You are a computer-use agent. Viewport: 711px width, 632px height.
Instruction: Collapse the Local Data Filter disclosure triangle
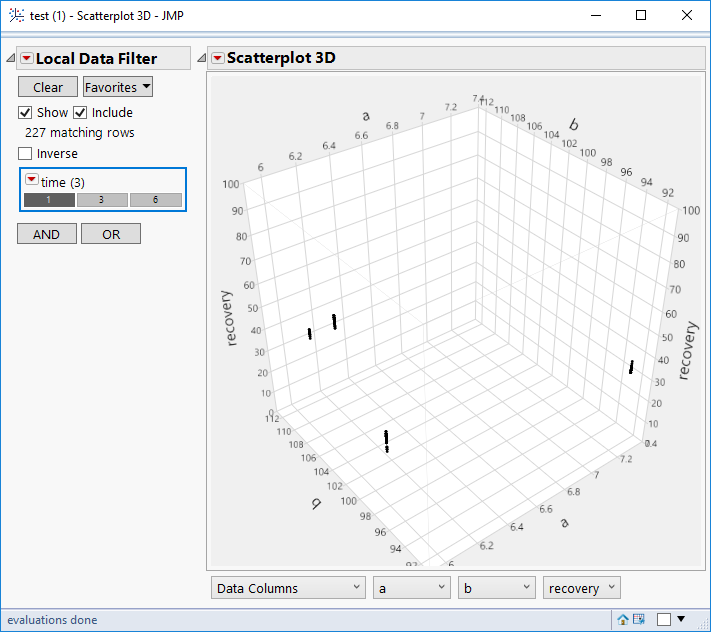pyautogui.click(x=8, y=58)
